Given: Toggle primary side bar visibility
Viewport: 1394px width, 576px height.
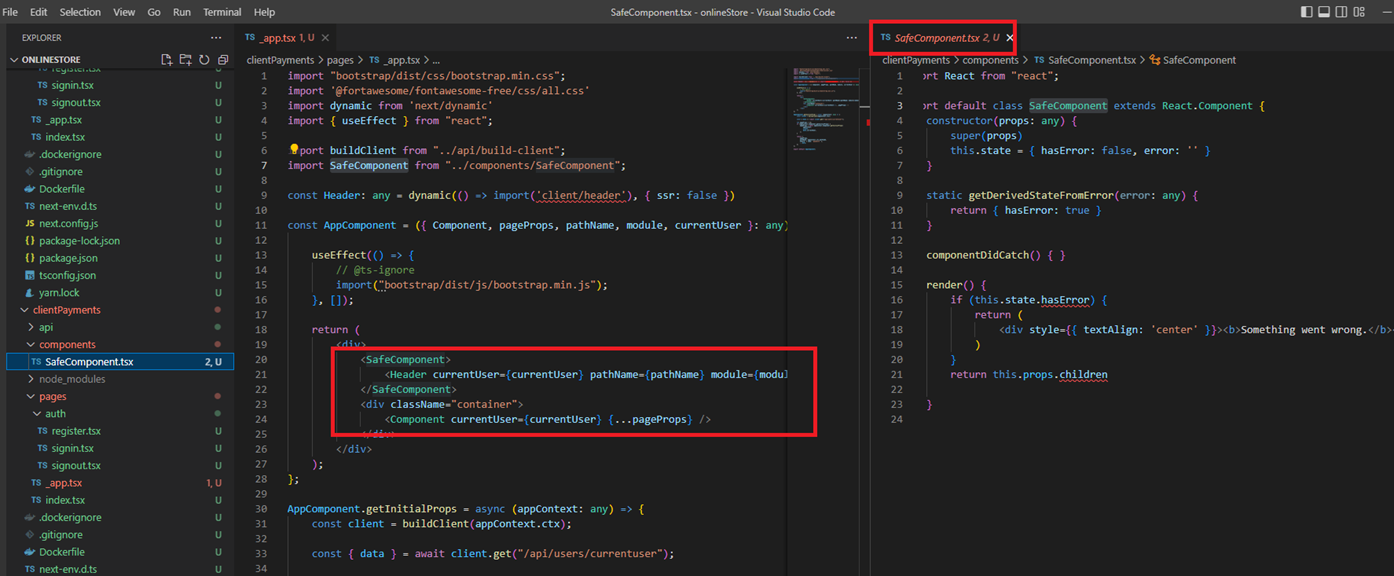Looking at the screenshot, I should tap(1306, 12).
